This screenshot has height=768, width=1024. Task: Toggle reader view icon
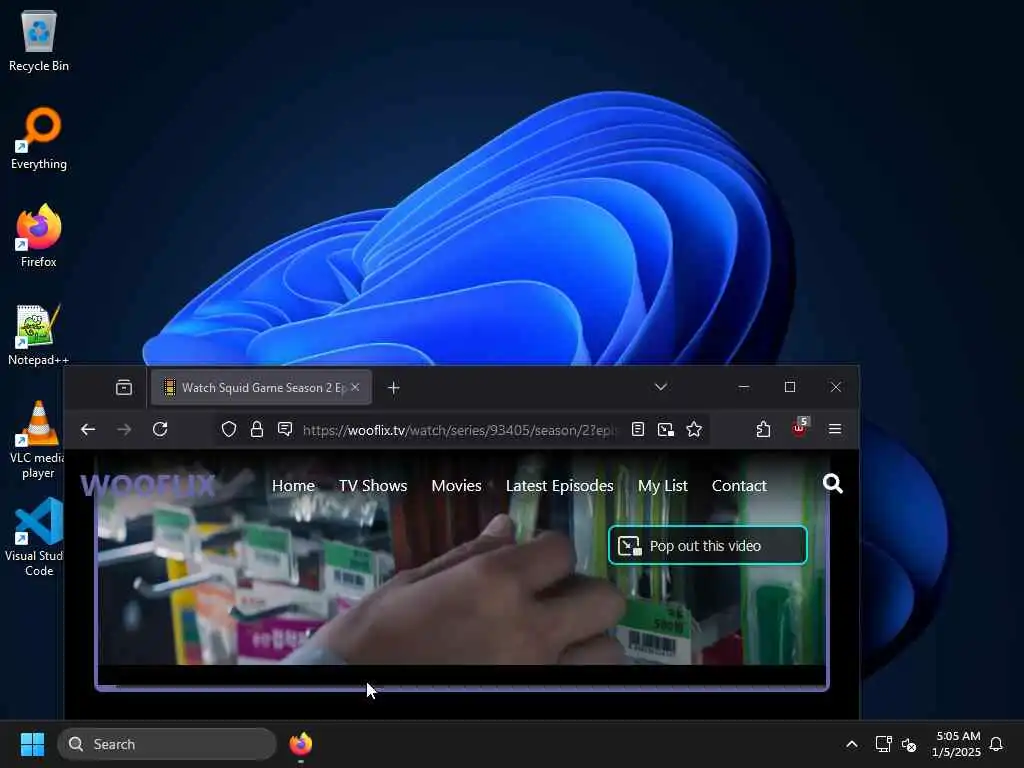coord(638,429)
